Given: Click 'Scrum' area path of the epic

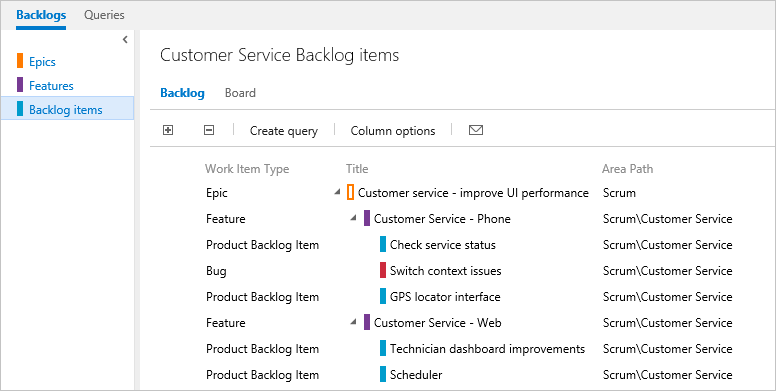Looking at the screenshot, I should click(619, 193).
